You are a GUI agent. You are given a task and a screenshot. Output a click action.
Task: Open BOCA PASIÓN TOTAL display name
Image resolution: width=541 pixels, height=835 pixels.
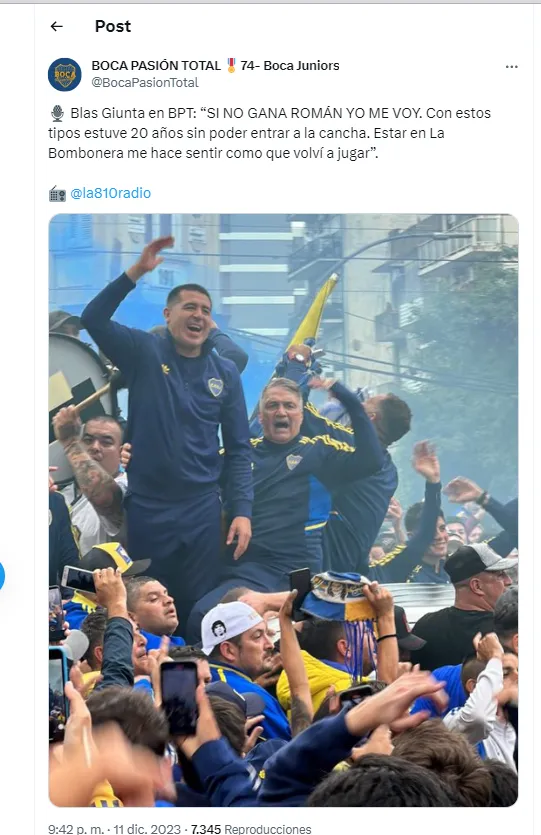tap(156, 66)
